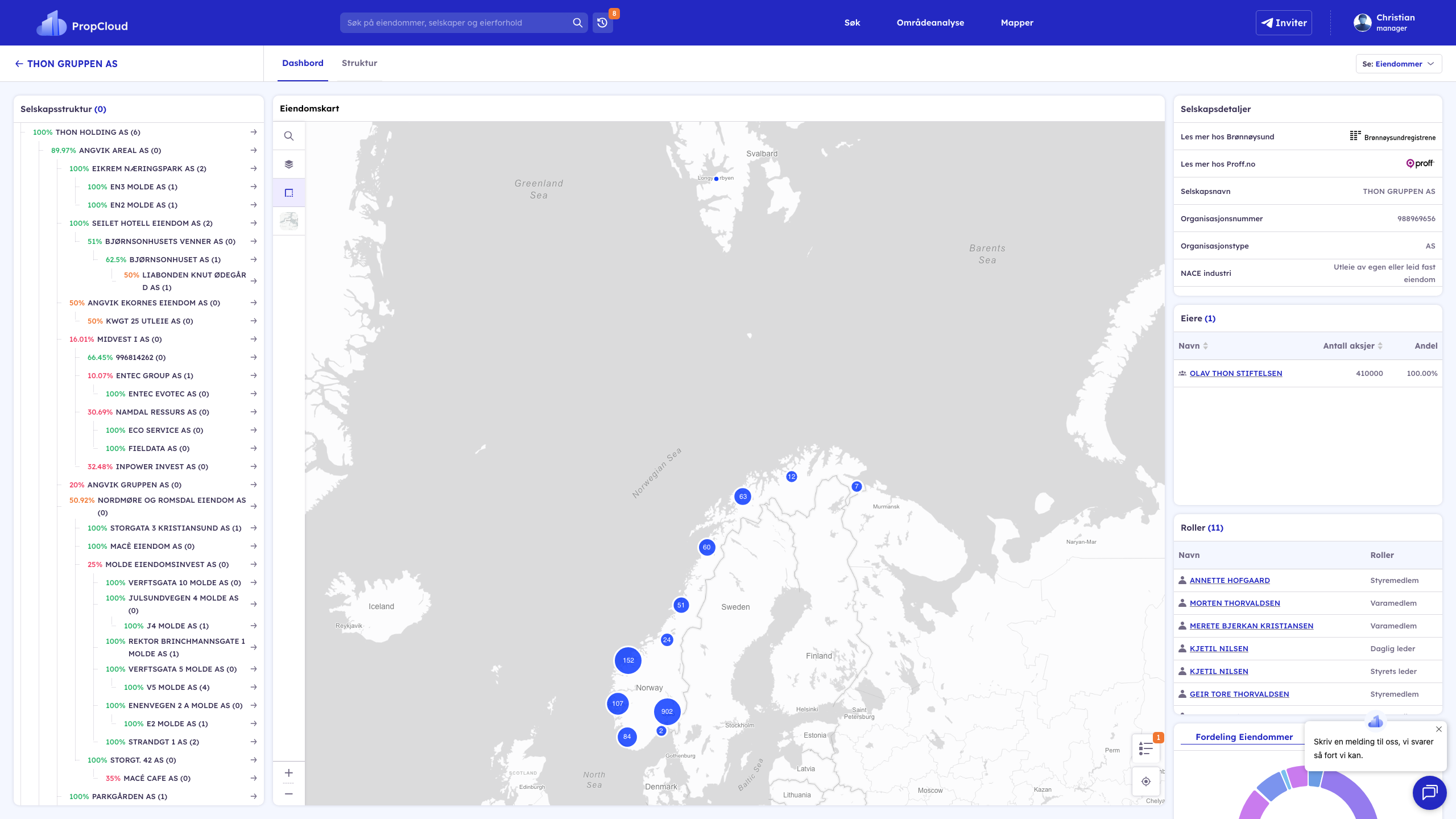Click the PropCloud logo
Viewport: 1456px width, 819px height.
click(x=82, y=23)
